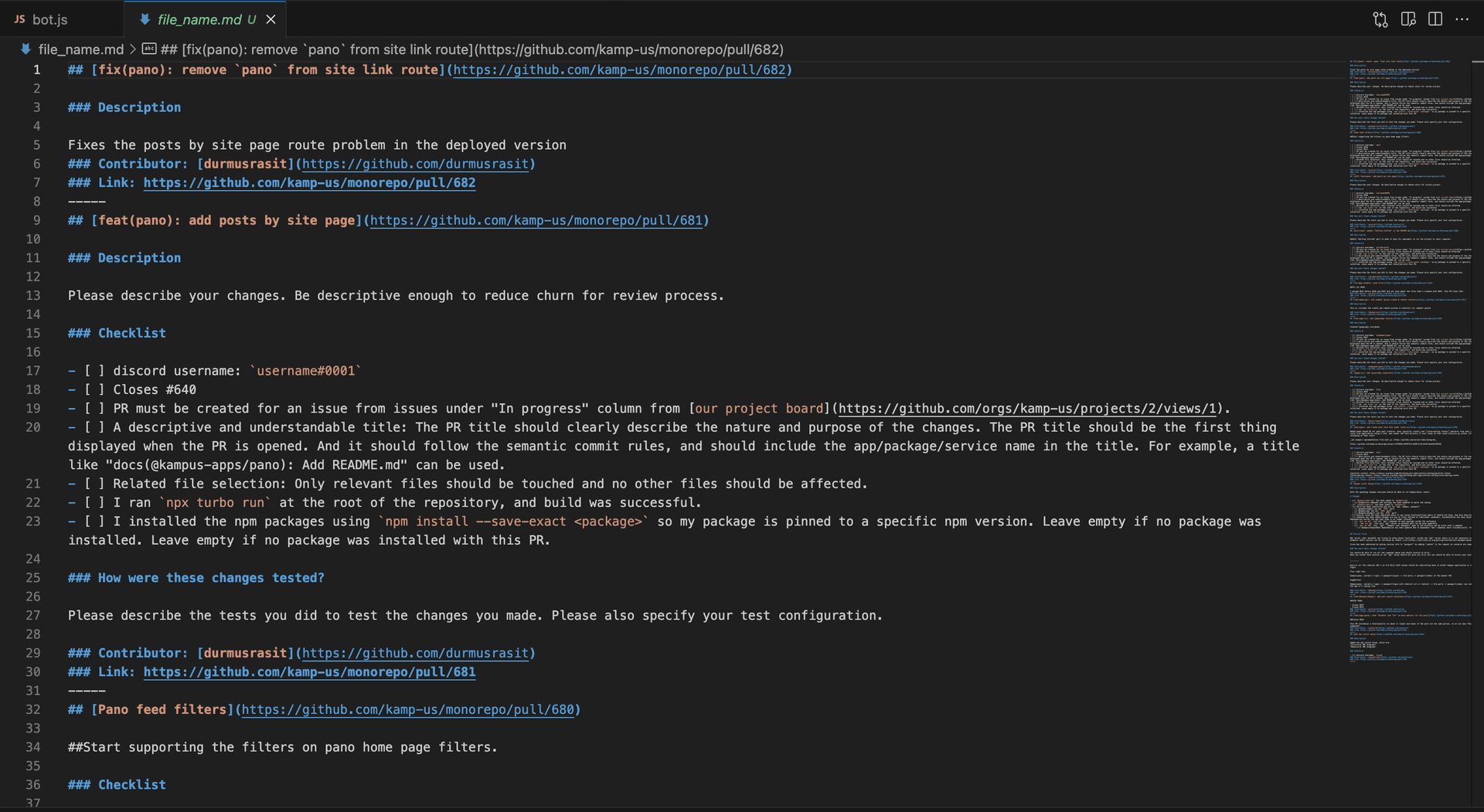This screenshot has width=1484, height=812.
Task: Open file_name.md breadcrumb item
Action: (x=80, y=49)
